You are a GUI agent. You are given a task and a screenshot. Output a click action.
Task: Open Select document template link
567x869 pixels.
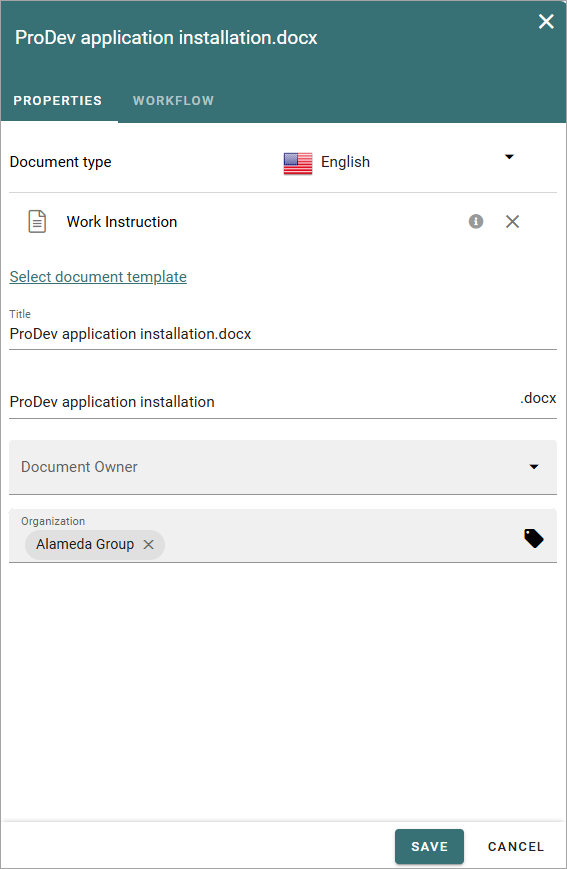tap(98, 277)
